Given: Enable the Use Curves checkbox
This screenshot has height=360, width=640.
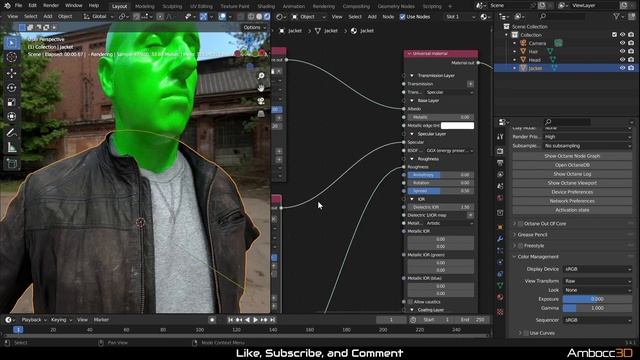Looking at the screenshot, I should click(x=526, y=333).
